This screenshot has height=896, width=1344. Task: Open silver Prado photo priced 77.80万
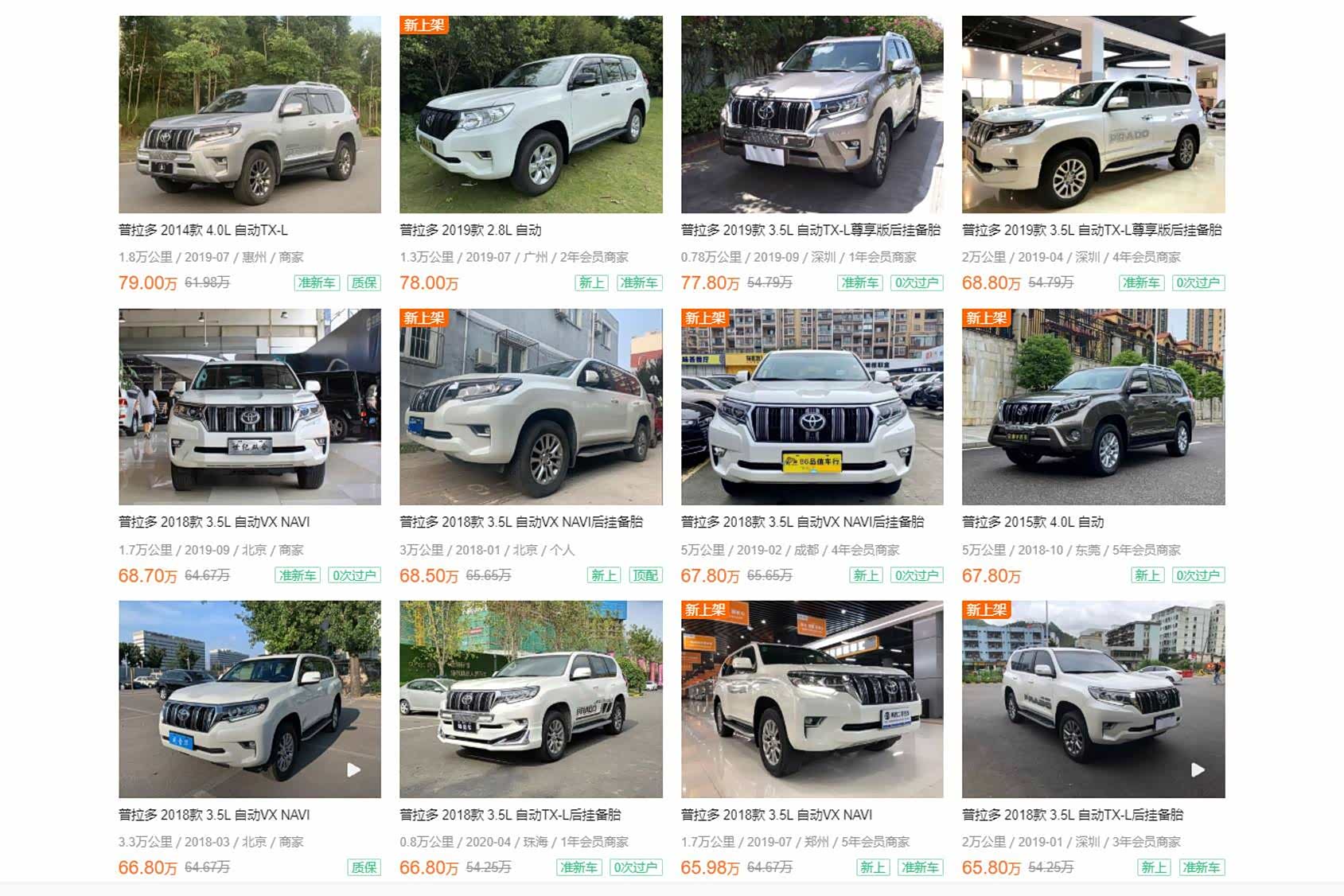tap(812, 115)
